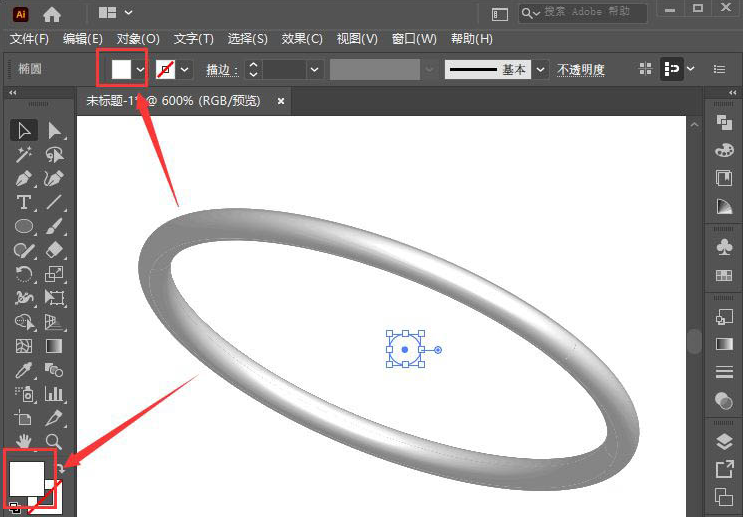Go to the Home screen icon
The width and height of the screenshot is (743, 517).
[52, 15]
